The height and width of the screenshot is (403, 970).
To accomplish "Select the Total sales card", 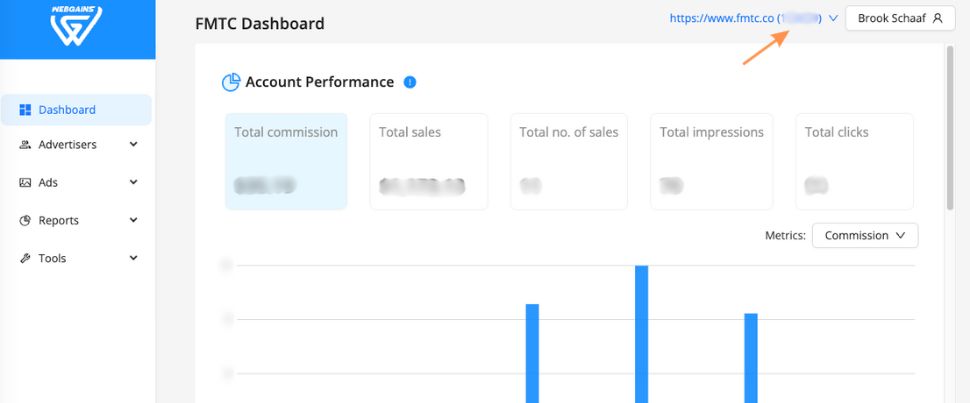I will [429, 161].
